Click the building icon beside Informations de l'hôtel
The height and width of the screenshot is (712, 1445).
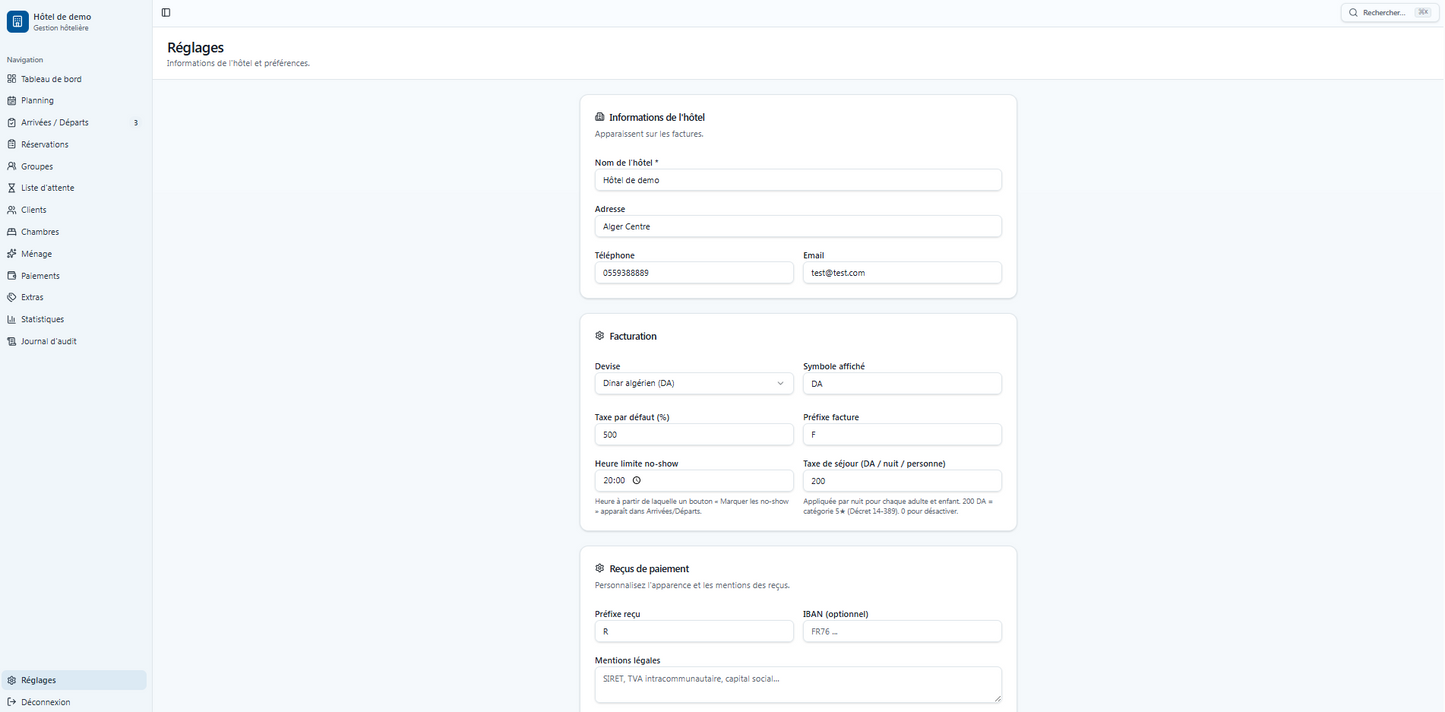coord(600,117)
